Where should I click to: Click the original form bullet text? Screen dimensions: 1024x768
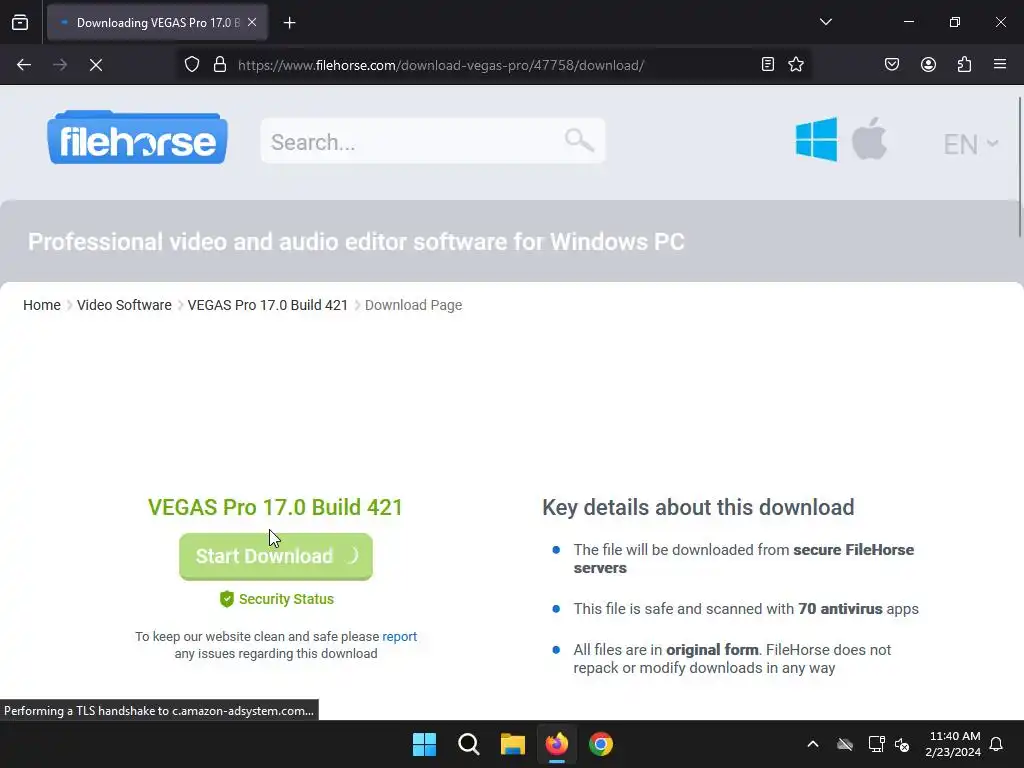pos(712,650)
